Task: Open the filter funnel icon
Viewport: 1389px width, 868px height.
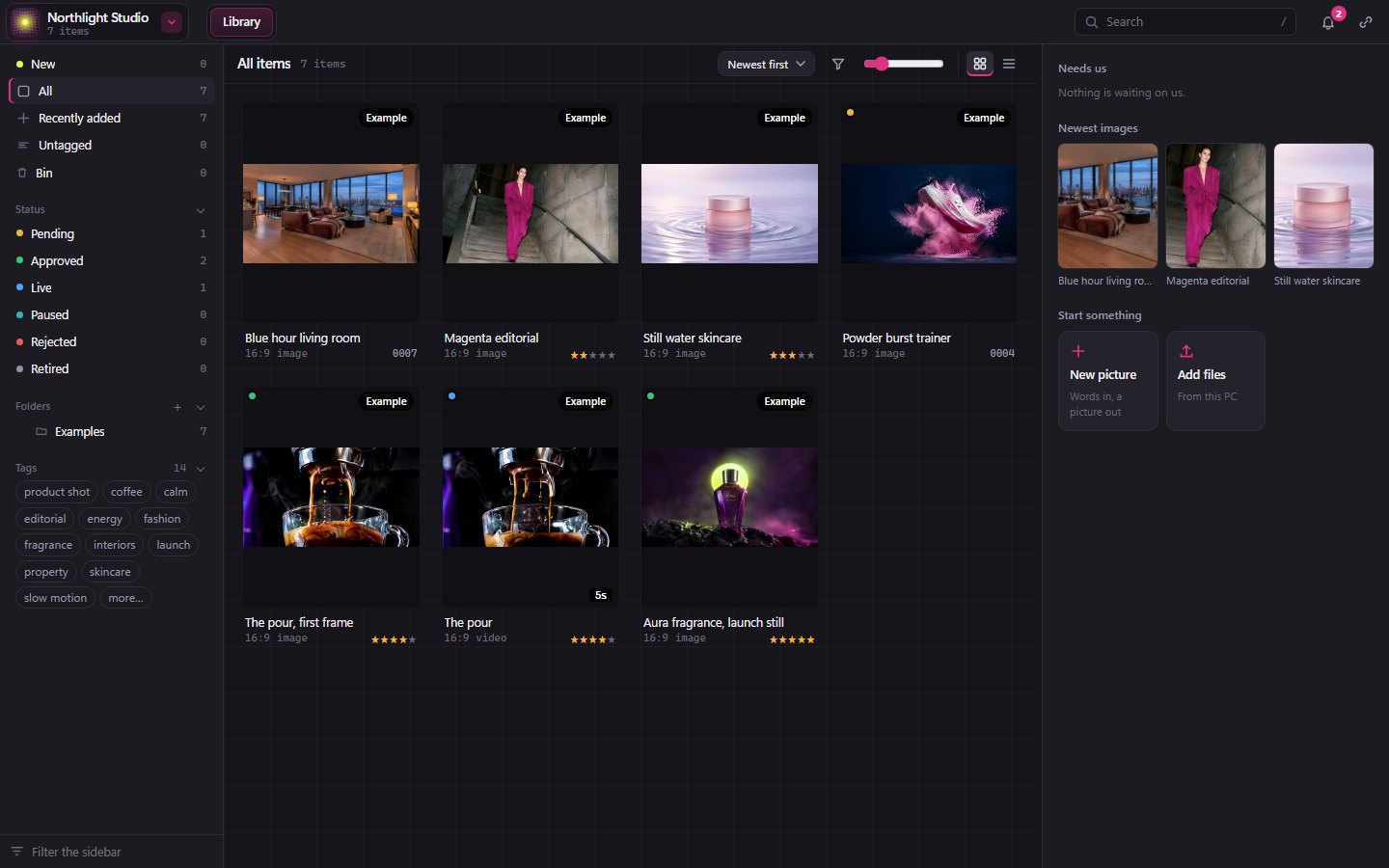Action: (x=838, y=64)
